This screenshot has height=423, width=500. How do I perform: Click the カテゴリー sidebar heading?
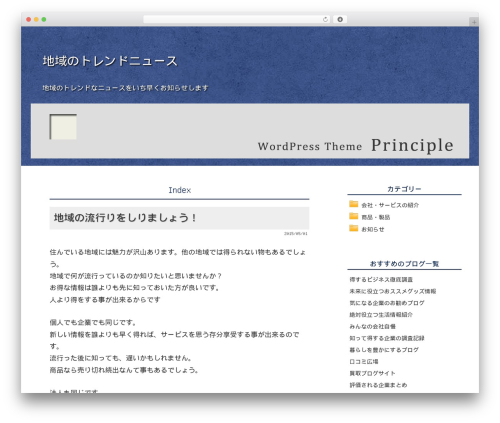tap(404, 189)
